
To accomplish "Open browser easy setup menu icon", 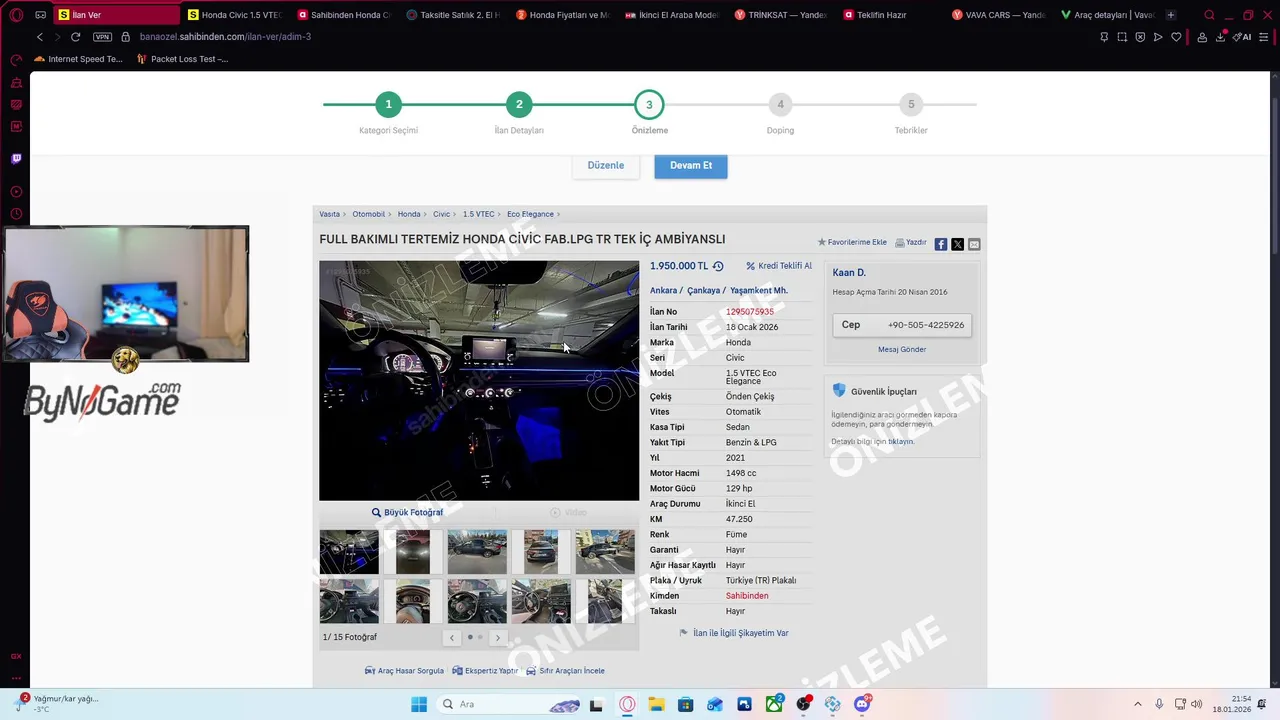I will 1266,37.
